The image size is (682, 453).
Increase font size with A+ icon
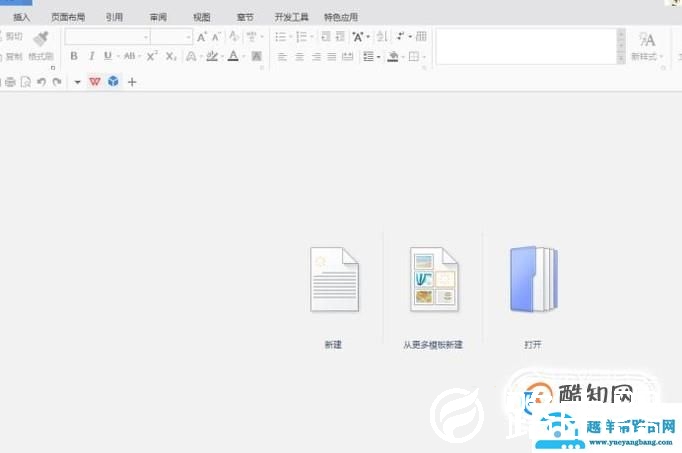[201, 37]
